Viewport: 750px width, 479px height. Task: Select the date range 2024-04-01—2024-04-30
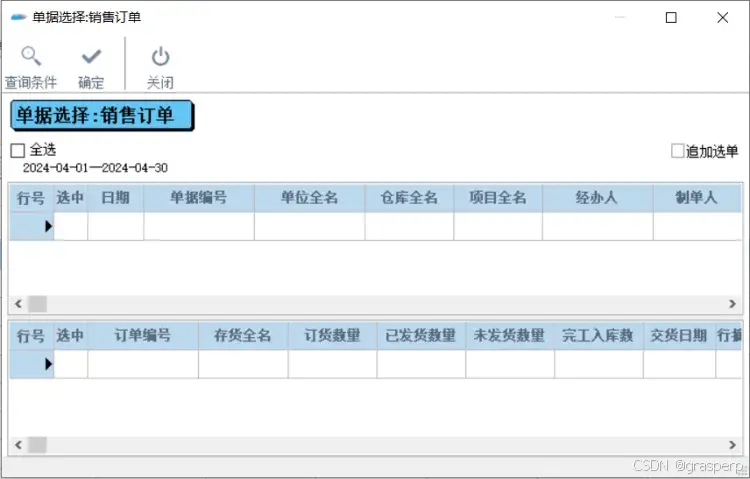(x=95, y=168)
